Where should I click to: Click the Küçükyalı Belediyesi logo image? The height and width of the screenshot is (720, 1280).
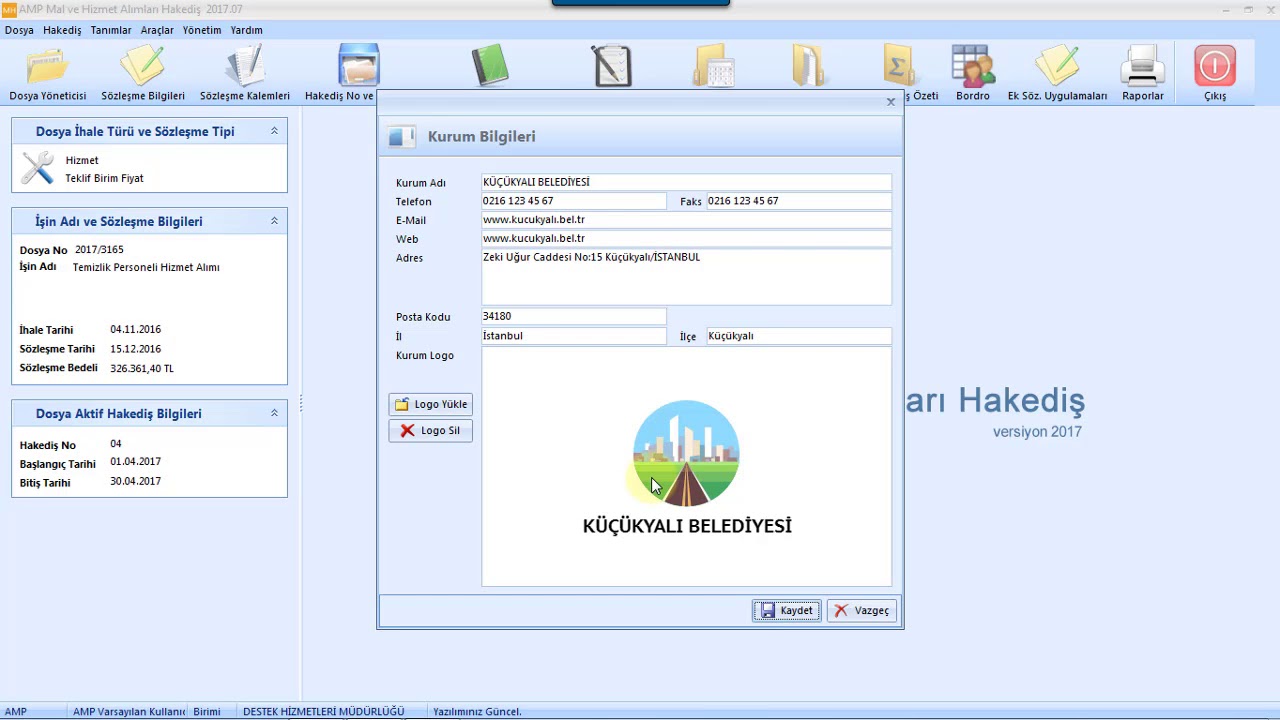pos(687,467)
